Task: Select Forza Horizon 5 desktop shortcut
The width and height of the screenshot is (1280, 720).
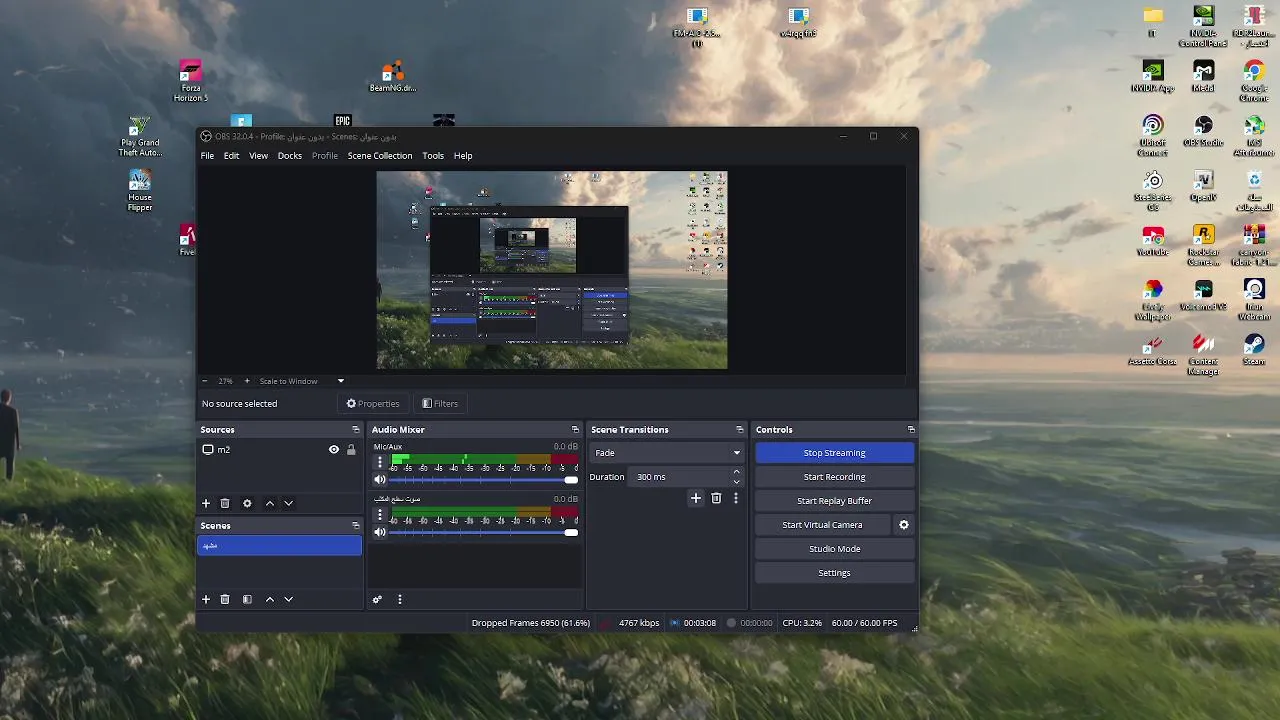Action: pos(190,81)
